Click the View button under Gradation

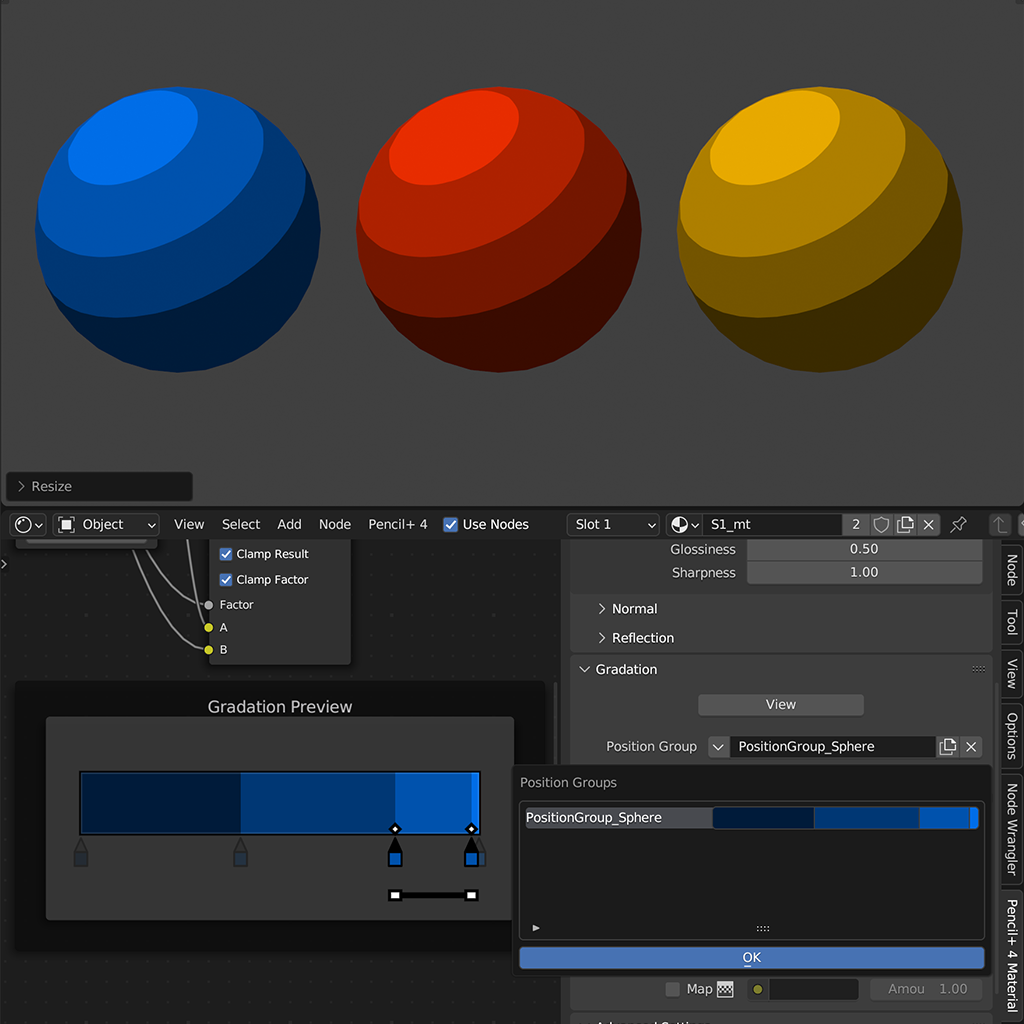(780, 705)
